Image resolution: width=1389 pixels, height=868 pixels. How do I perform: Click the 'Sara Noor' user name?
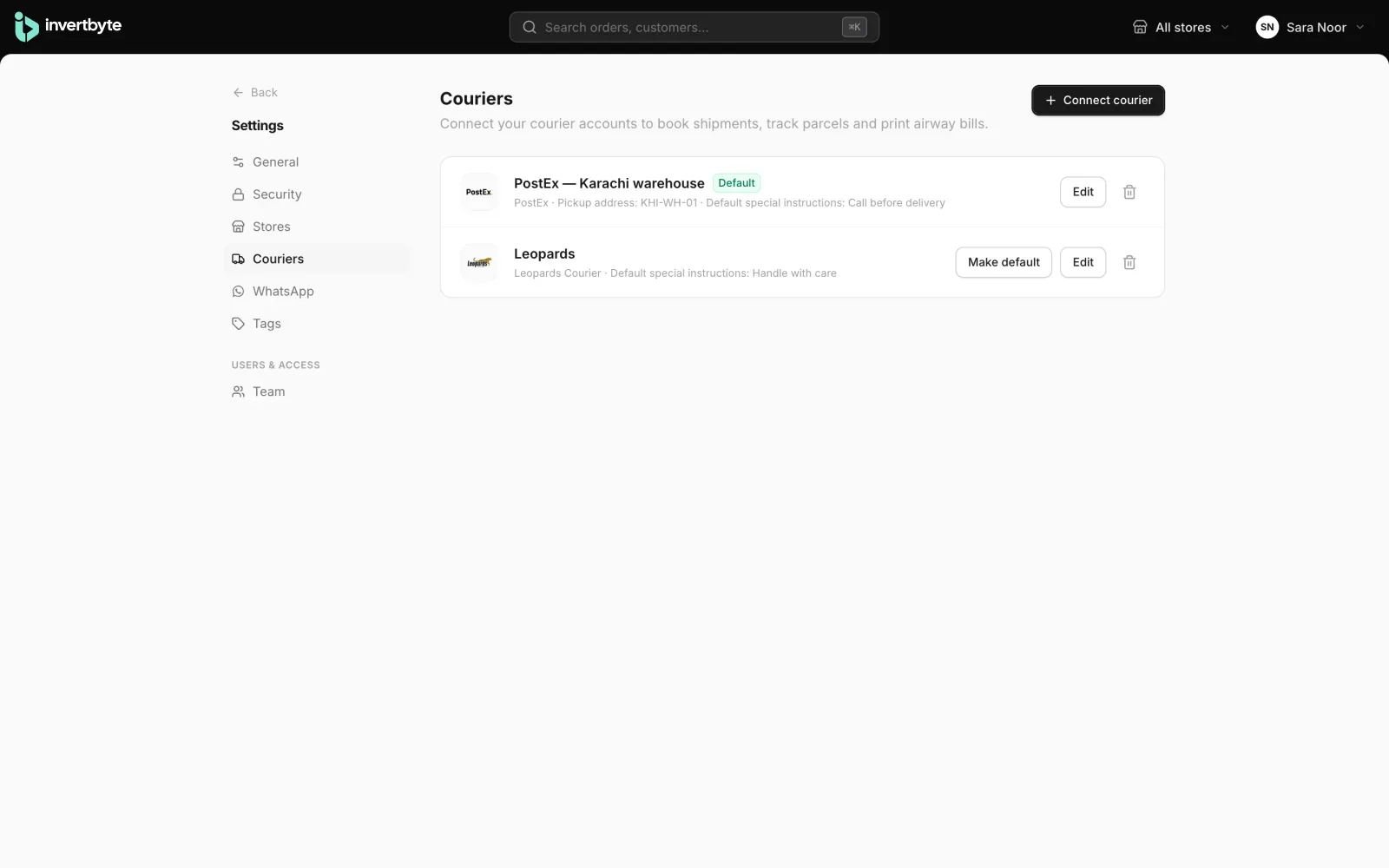[x=1316, y=27]
